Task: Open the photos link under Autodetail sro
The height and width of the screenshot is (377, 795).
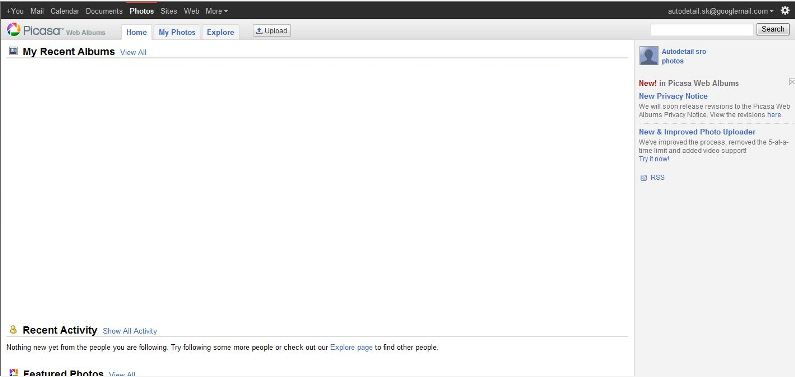Action: coord(672,61)
